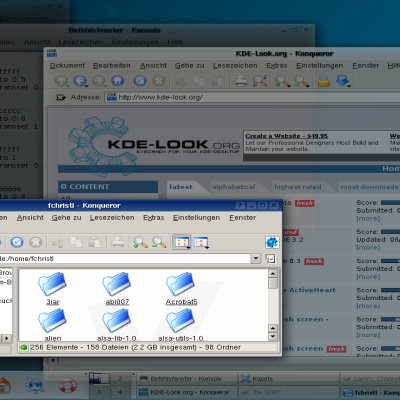Viewport: 400px width, 400px height.
Task: Open Fenster menu in fchristl Konqueror
Action: click(x=242, y=218)
